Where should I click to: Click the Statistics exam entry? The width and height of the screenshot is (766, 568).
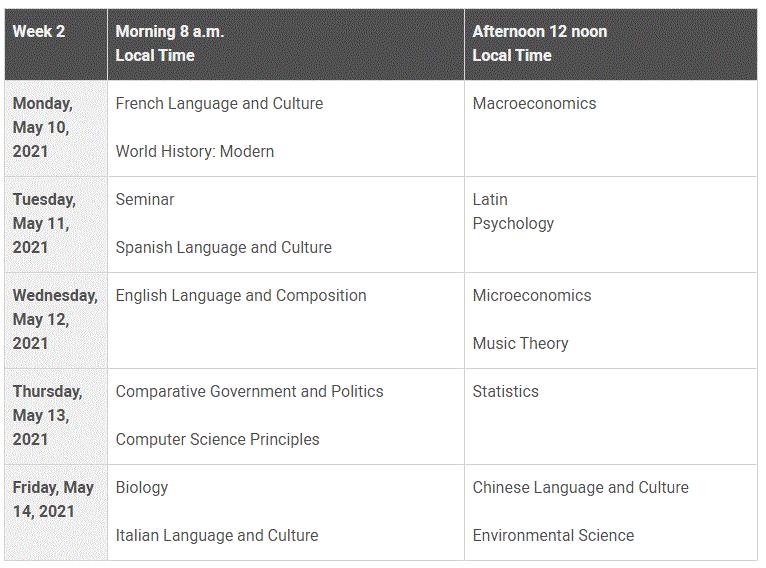(505, 391)
